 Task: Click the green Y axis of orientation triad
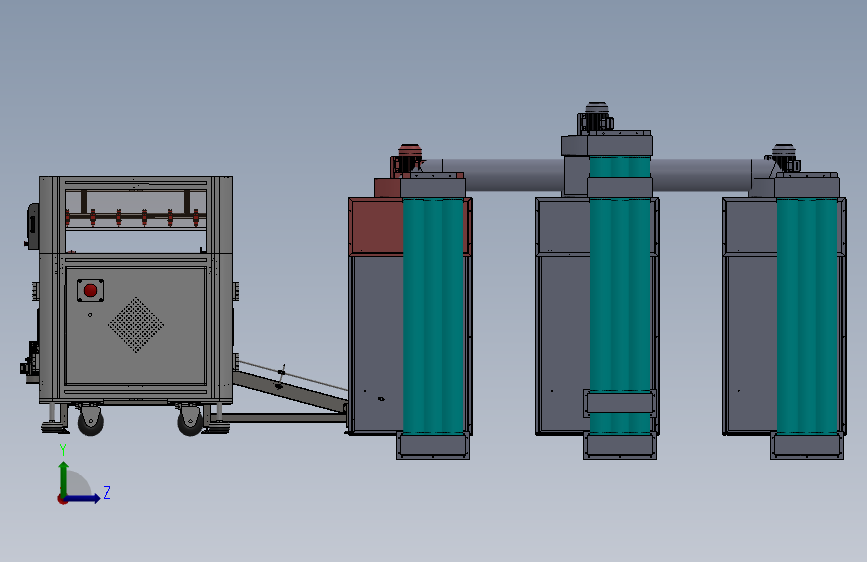pos(64,478)
